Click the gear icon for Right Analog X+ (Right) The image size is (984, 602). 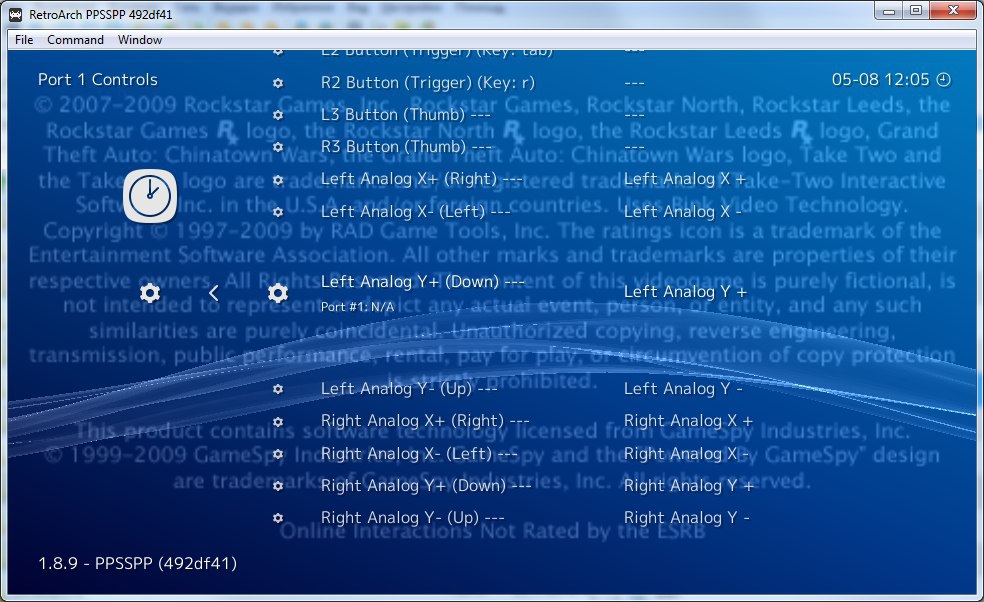click(x=278, y=422)
